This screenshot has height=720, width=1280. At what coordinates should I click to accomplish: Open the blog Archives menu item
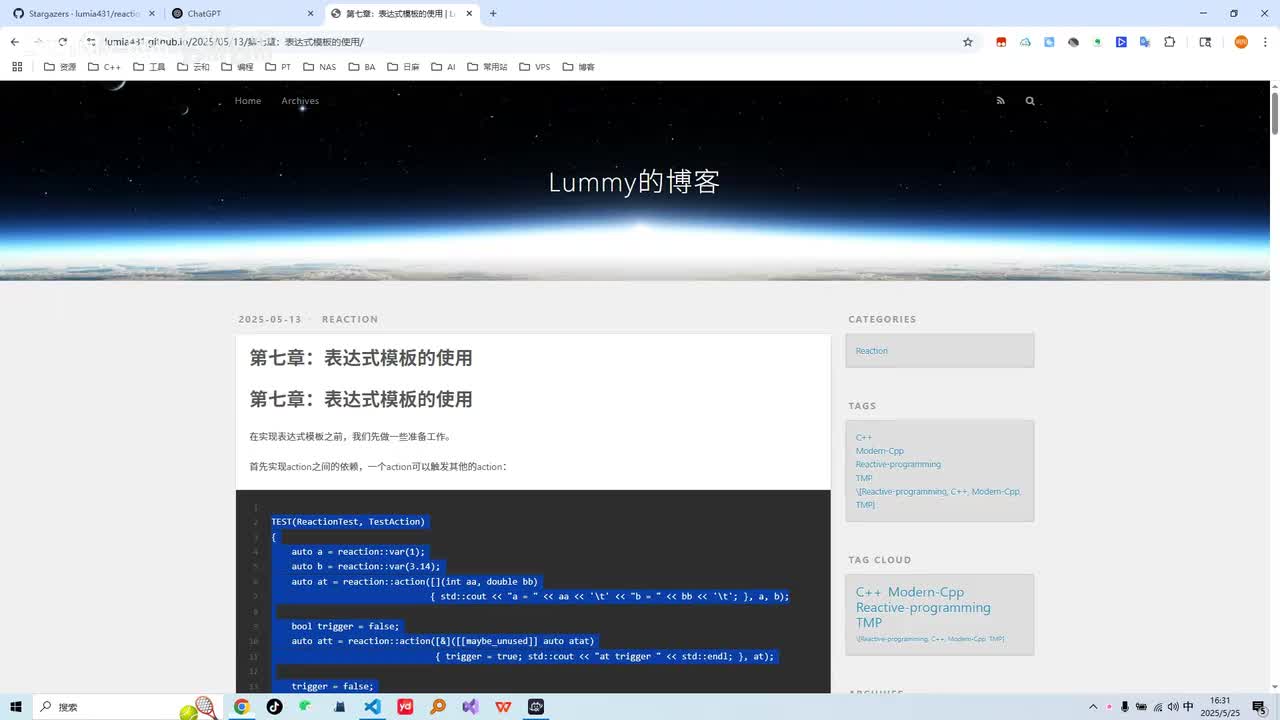click(x=300, y=101)
